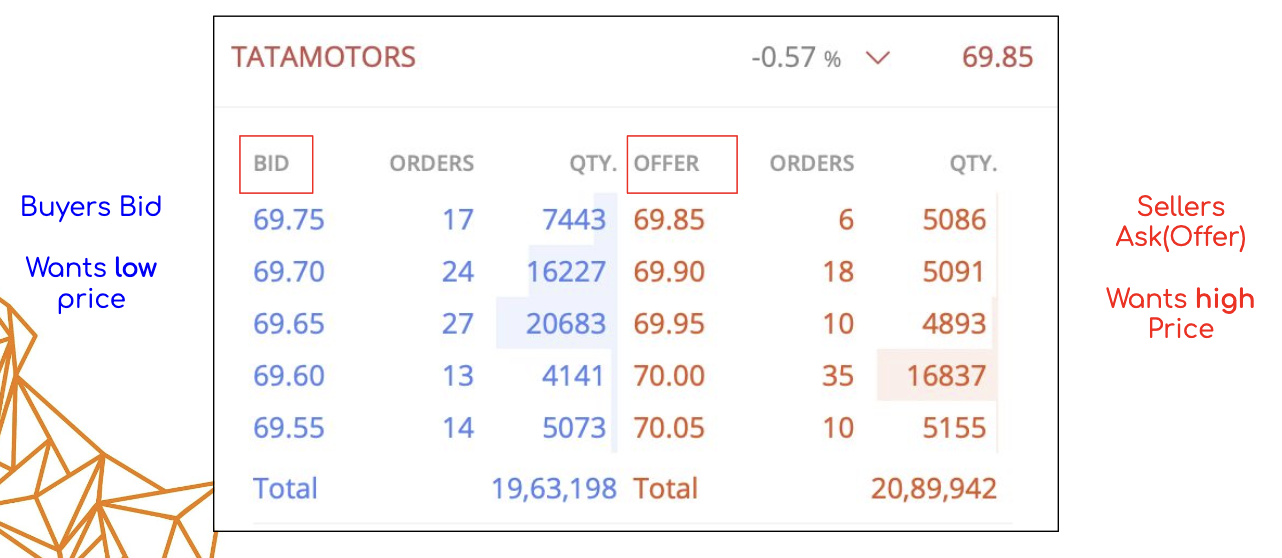Select total bid quantity 19,63,198
1282x558 pixels.
(554, 489)
